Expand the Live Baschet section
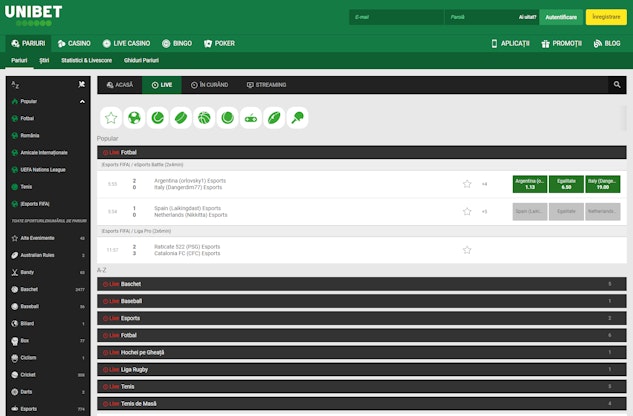The width and height of the screenshot is (633, 416). 362,284
